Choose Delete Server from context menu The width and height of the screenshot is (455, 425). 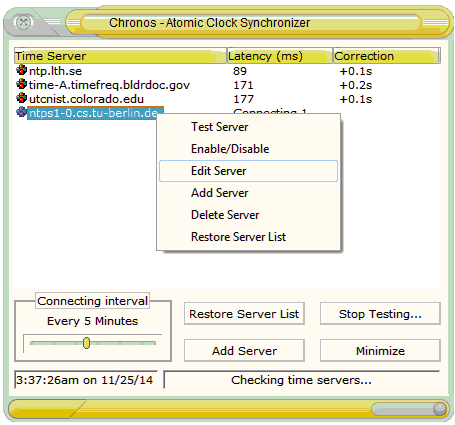coord(248,215)
